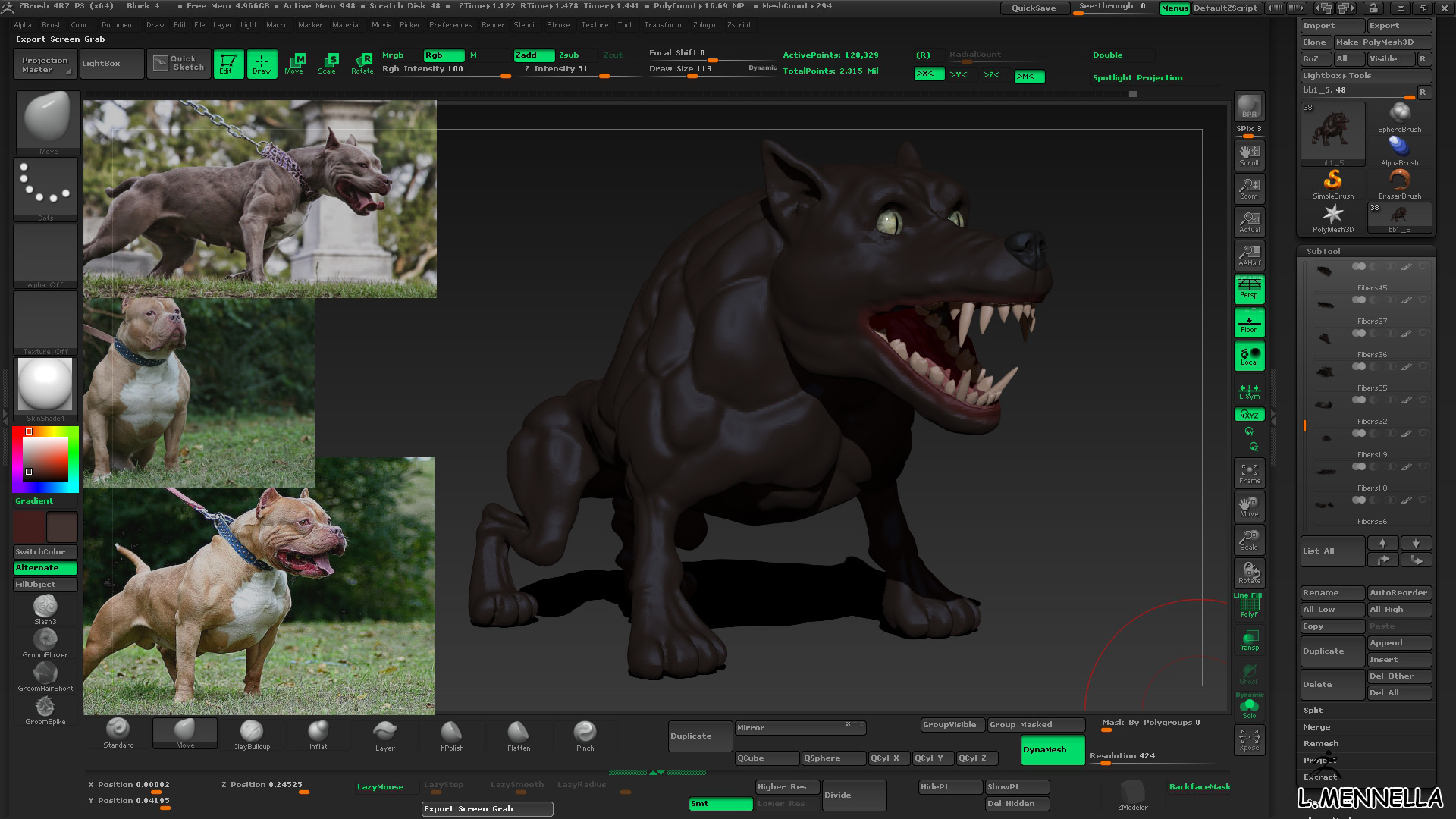Choose the Slash3 brush
Image resolution: width=1456 pixels, height=819 pixels.
pos(45,610)
